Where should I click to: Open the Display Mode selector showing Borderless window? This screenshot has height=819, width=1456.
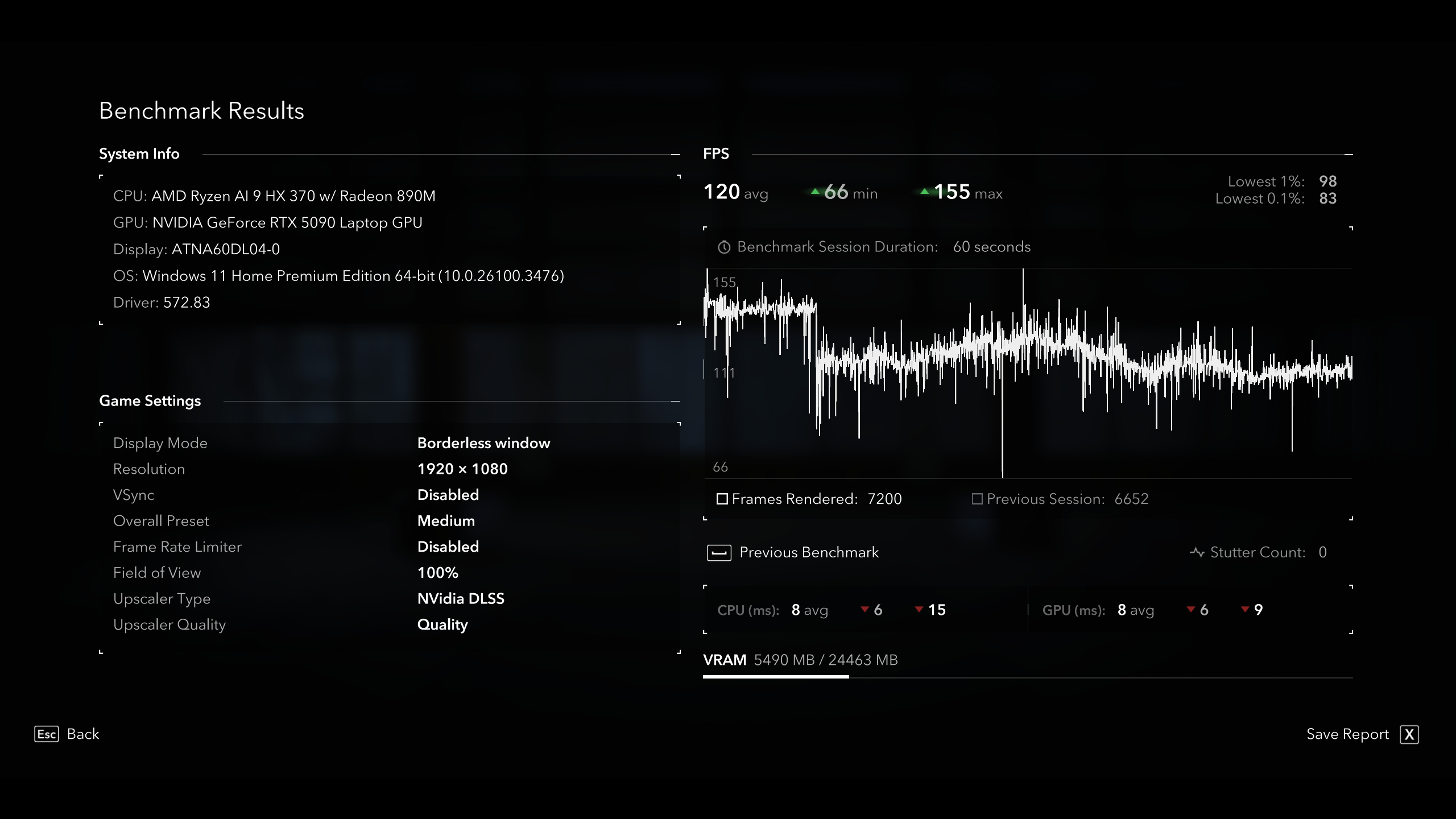[483, 443]
